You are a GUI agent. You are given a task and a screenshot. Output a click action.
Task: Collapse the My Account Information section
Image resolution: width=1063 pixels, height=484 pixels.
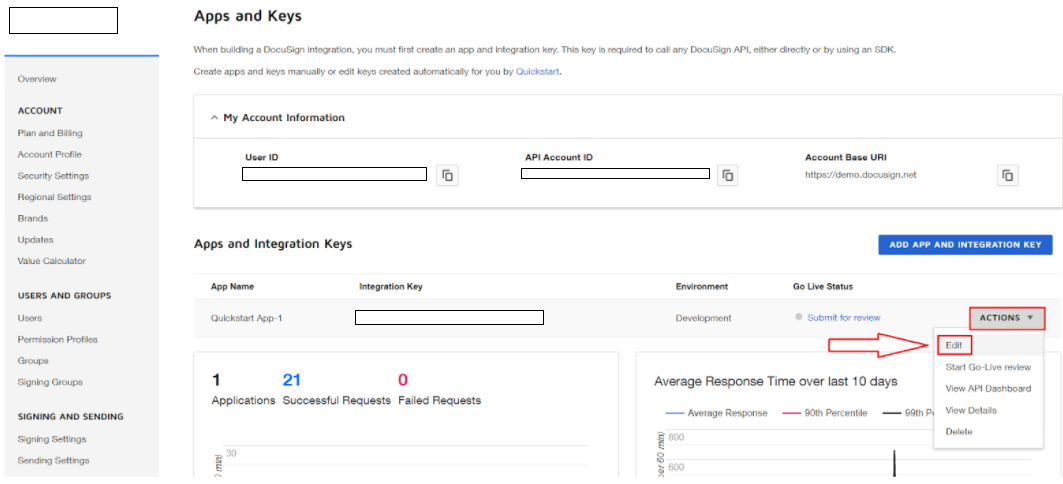[214, 118]
